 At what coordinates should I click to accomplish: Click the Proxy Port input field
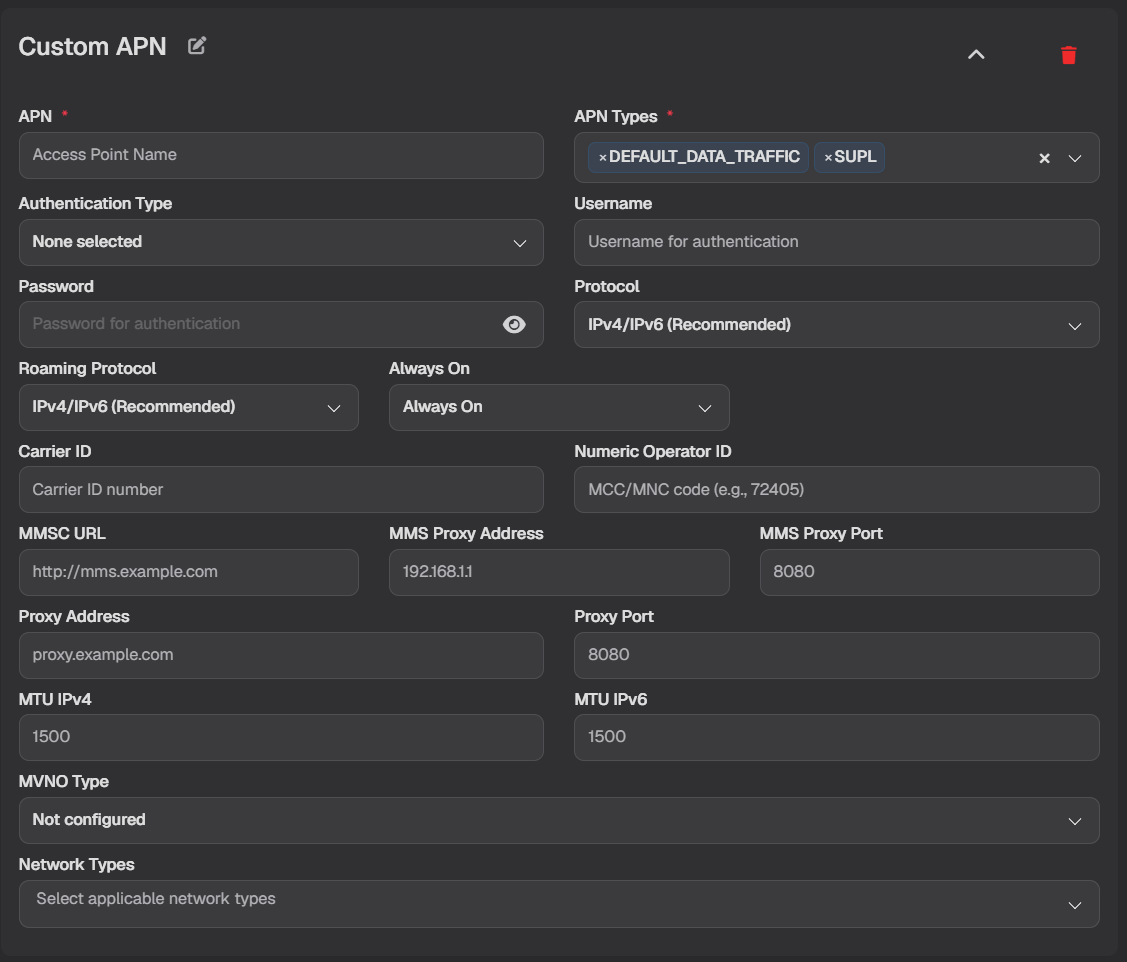(837, 656)
